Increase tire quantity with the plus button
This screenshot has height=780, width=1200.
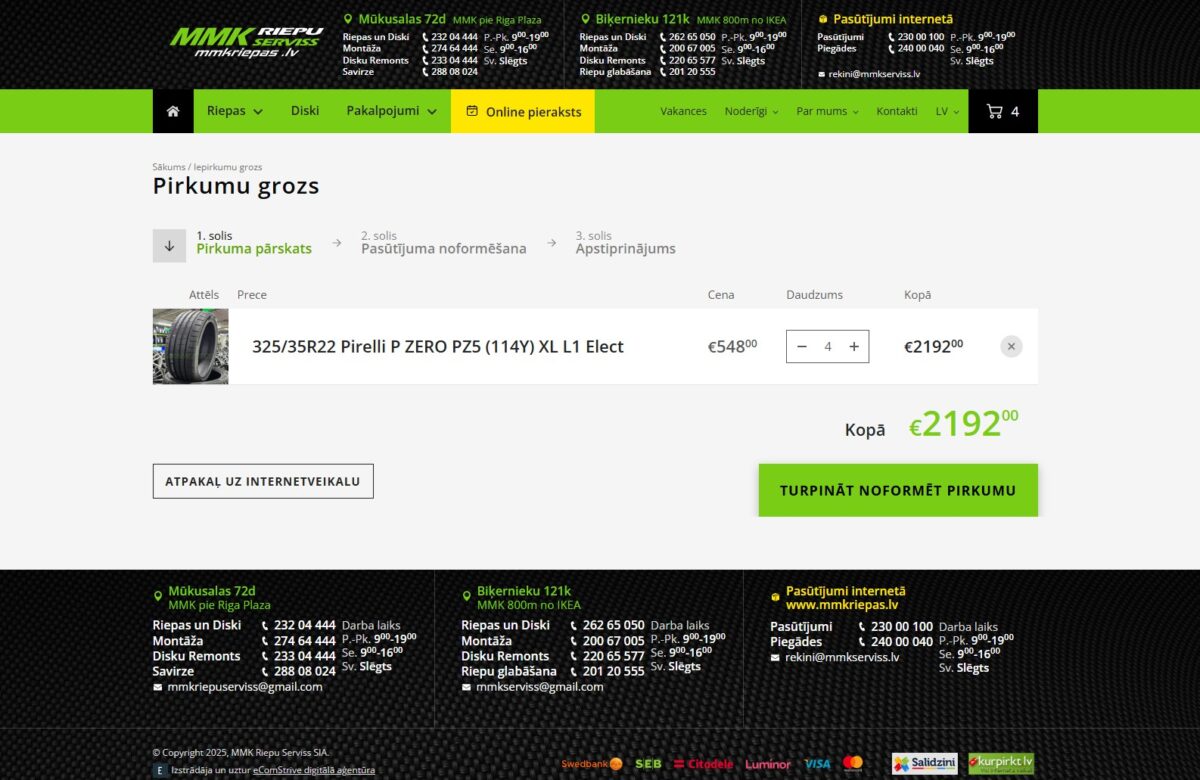pos(853,346)
